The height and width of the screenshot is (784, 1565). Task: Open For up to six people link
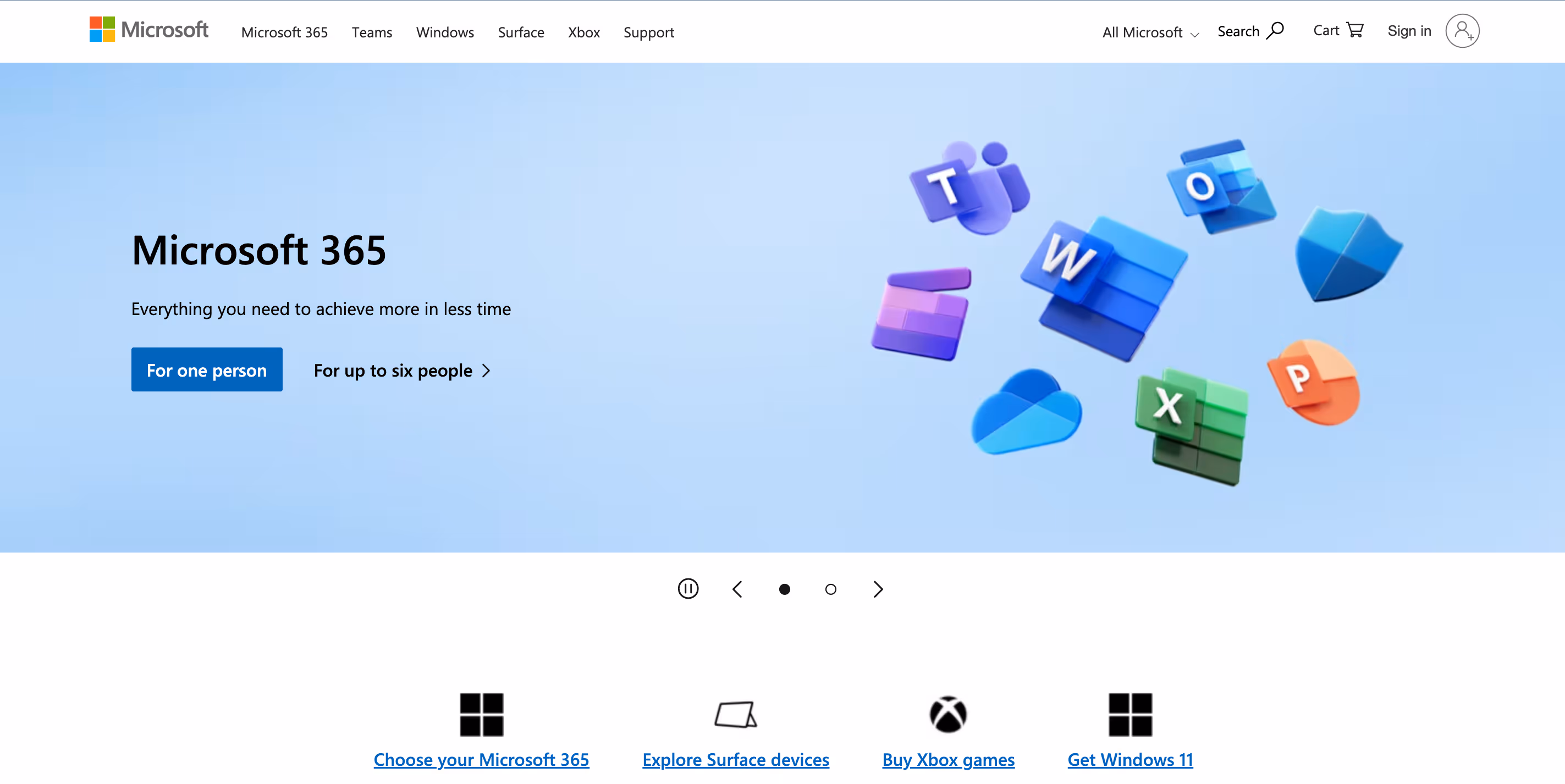401,371
